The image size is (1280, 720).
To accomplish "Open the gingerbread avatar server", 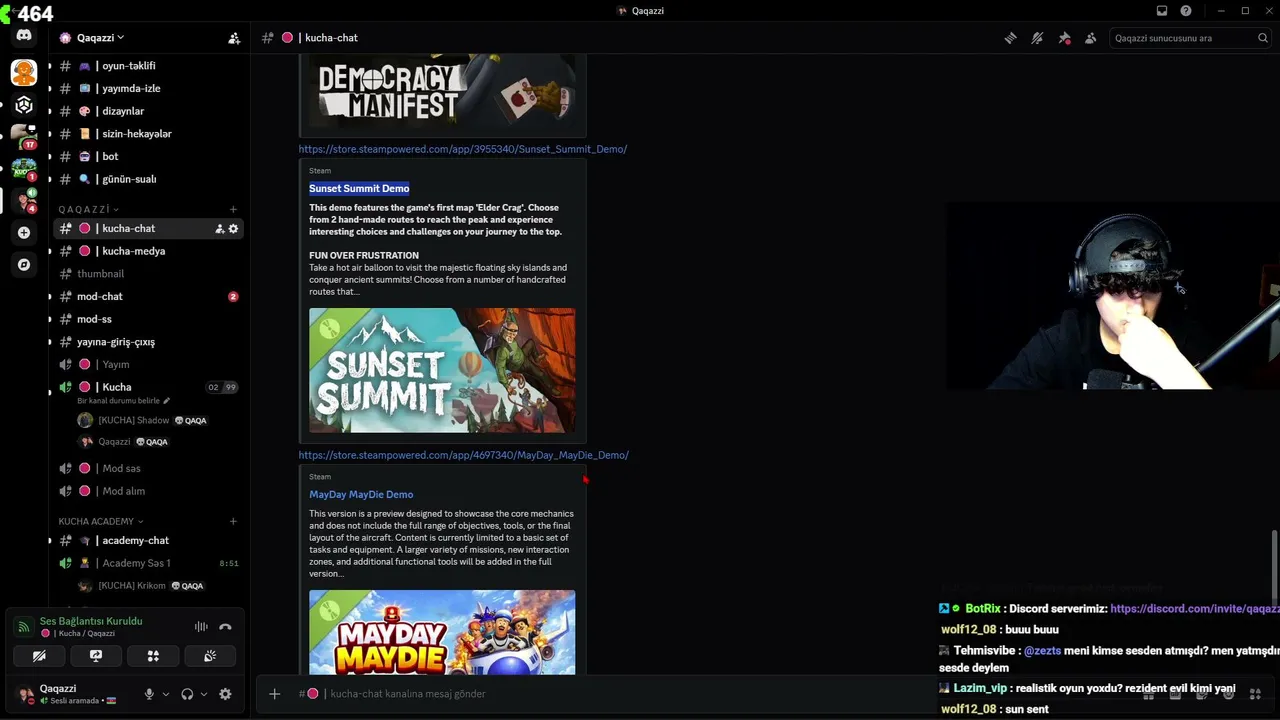I will pyautogui.click(x=24, y=72).
